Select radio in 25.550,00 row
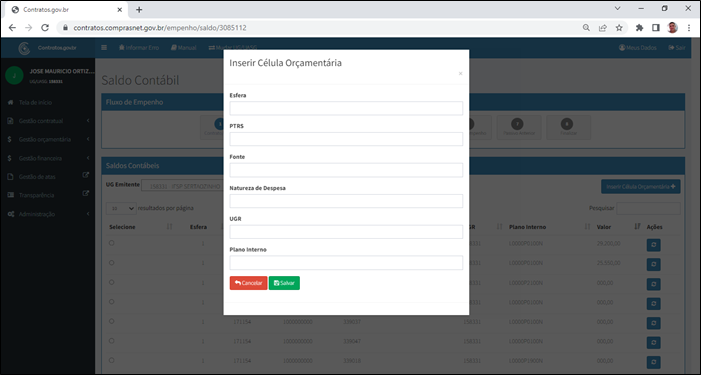 point(111,263)
